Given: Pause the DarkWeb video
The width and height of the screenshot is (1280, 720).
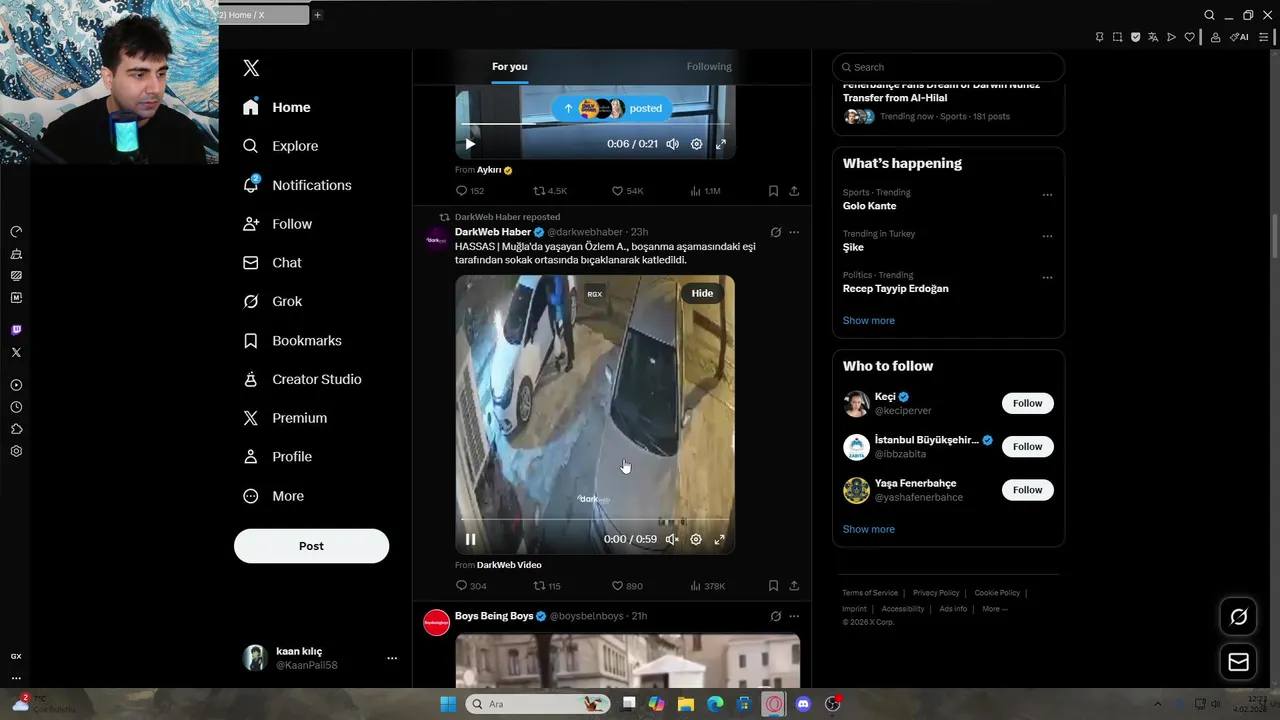Looking at the screenshot, I should [x=470, y=539].
